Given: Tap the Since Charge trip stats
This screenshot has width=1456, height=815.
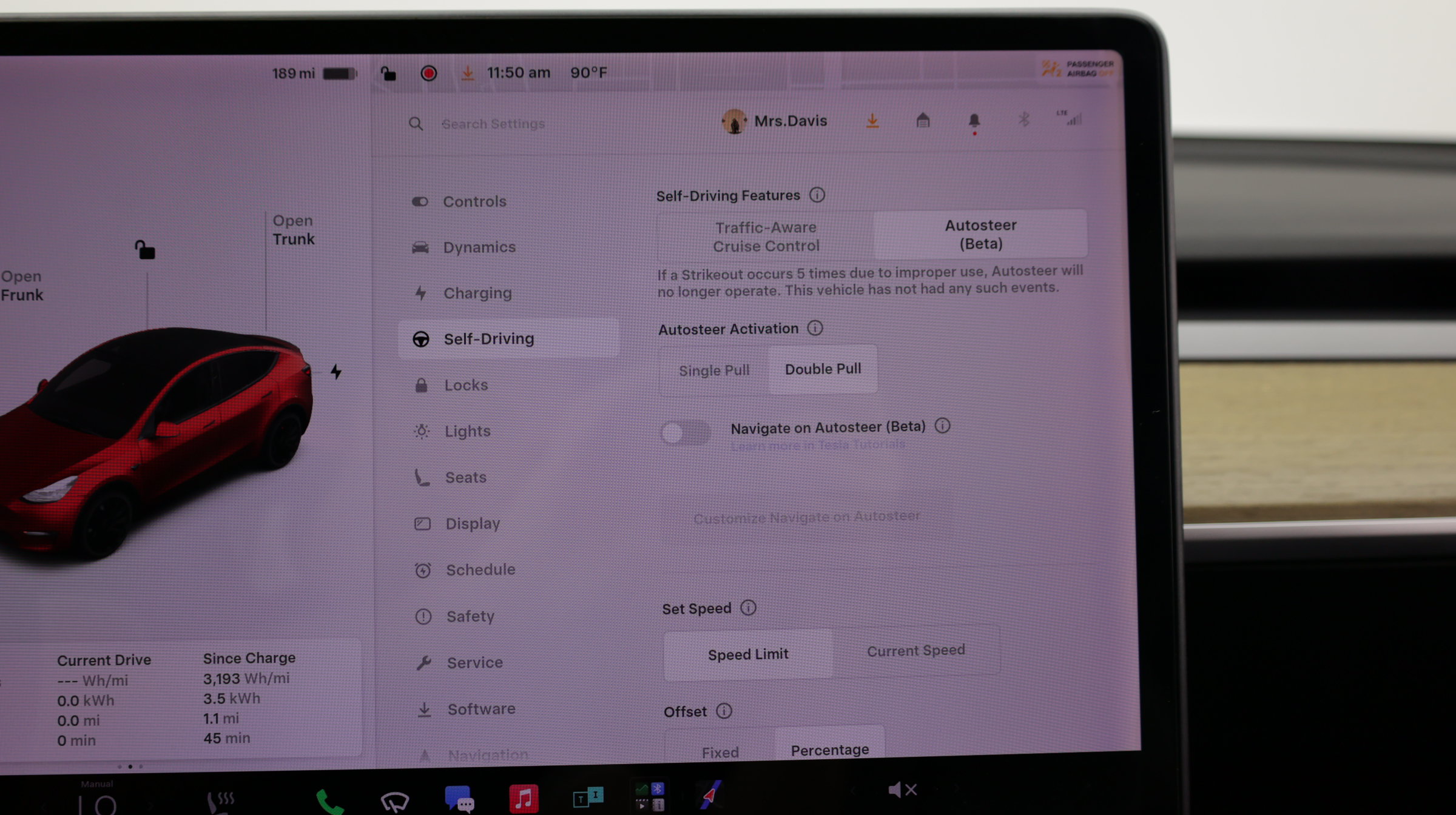Looking at the screenshot, I should pyautogui.click(x=249, y=698).
